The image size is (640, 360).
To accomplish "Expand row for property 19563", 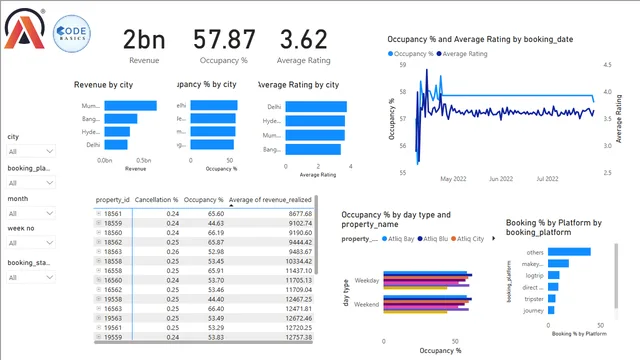I will pos(98,318).
